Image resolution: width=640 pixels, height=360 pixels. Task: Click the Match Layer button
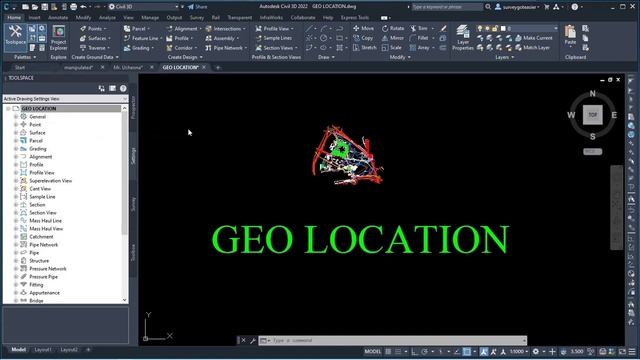pyautogui.click(x=533, y=47)
